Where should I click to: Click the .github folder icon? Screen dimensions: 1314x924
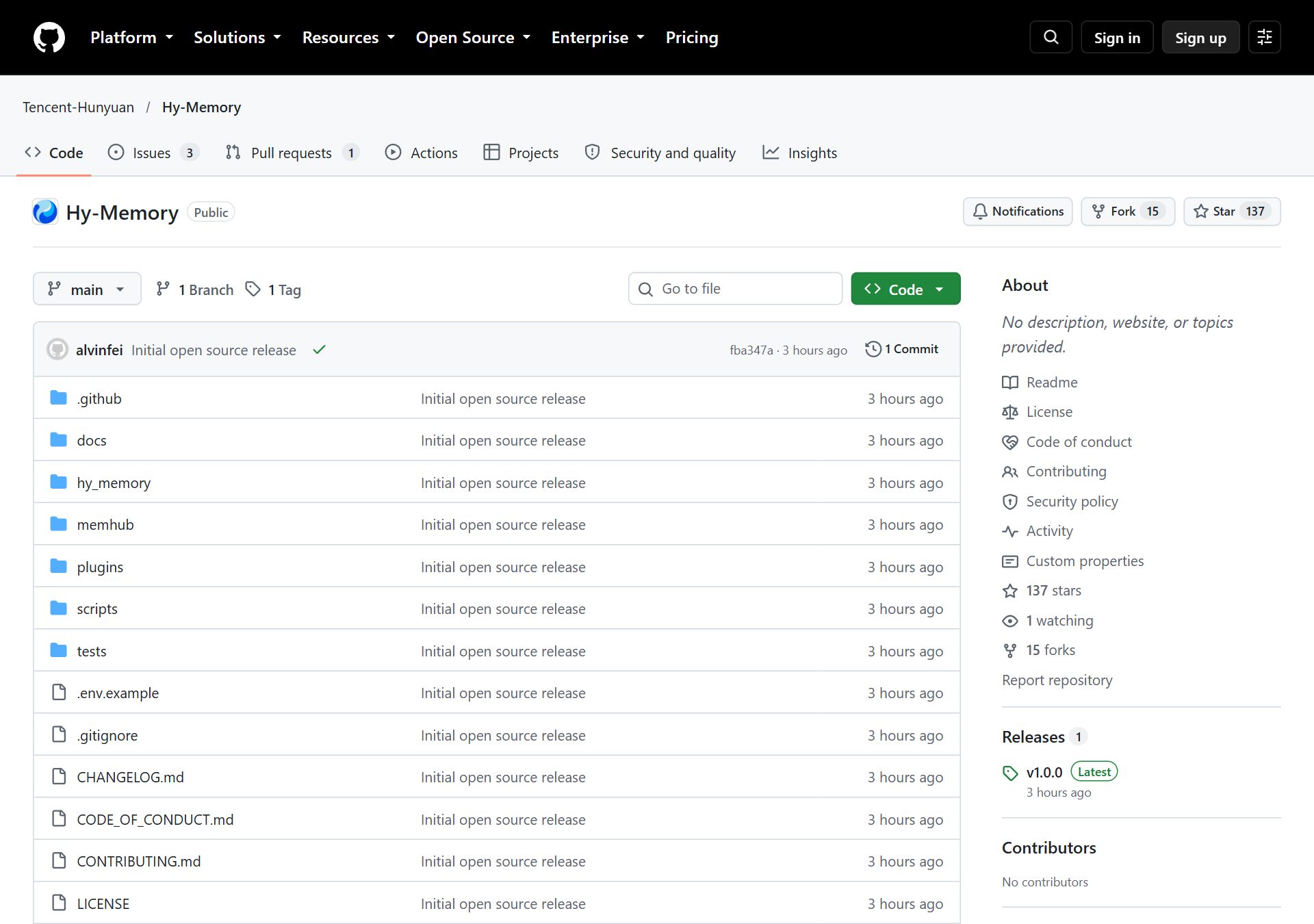(x=59, y=398)
